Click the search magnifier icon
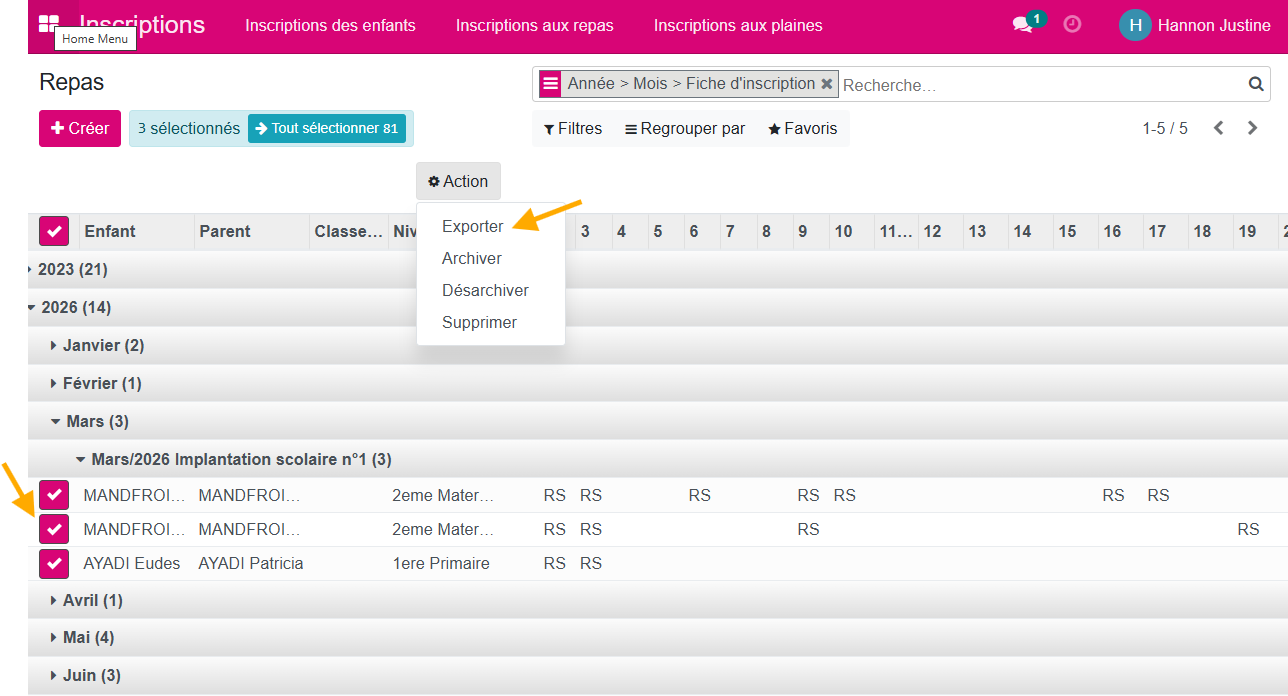Viewport: 1288px width, 696px height. [x=1256, y=84]
